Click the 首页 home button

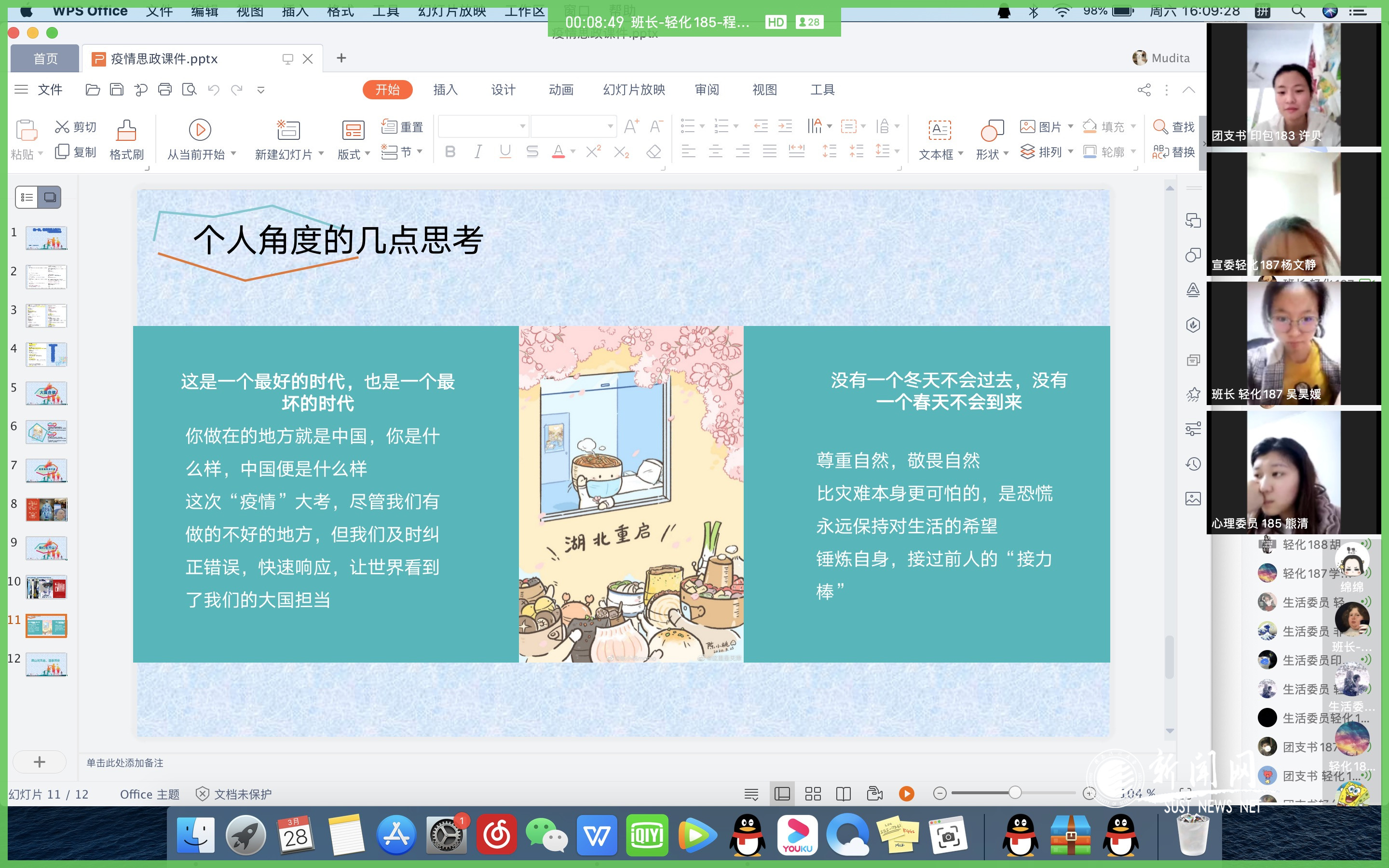click(45, 58)
